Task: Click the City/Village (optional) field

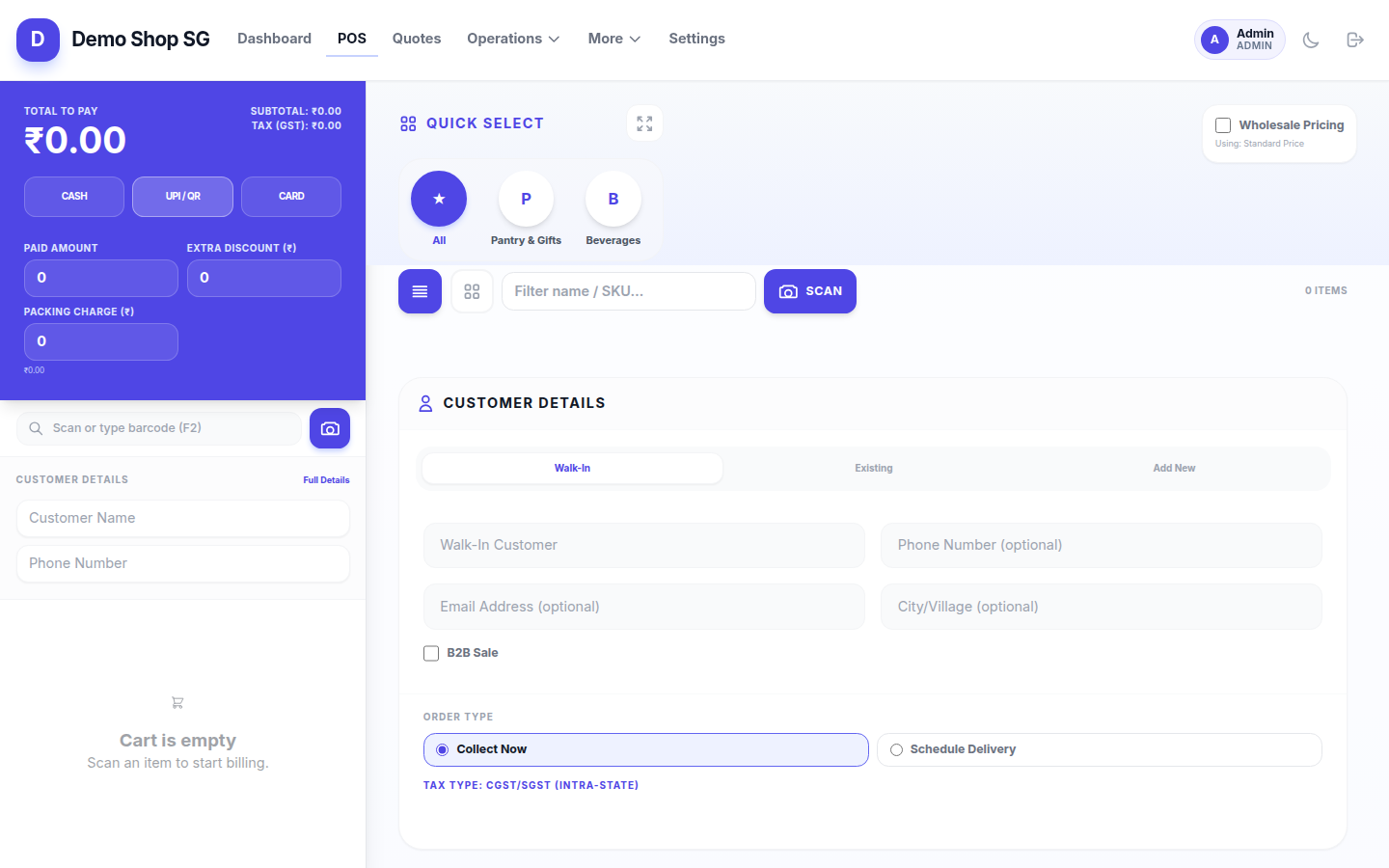Action: pyautogui.click(x=1102, y=608)
